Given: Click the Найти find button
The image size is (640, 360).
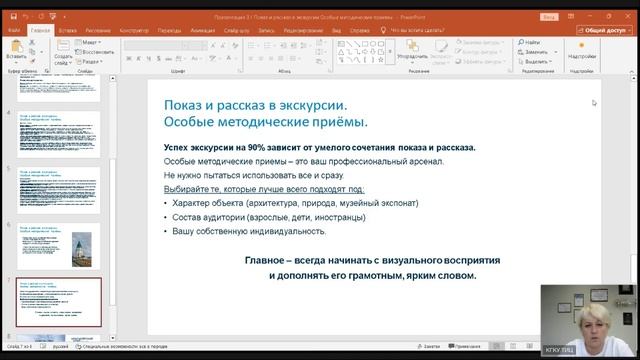Looking at the screenshot, I should click(x=529, y=42).
